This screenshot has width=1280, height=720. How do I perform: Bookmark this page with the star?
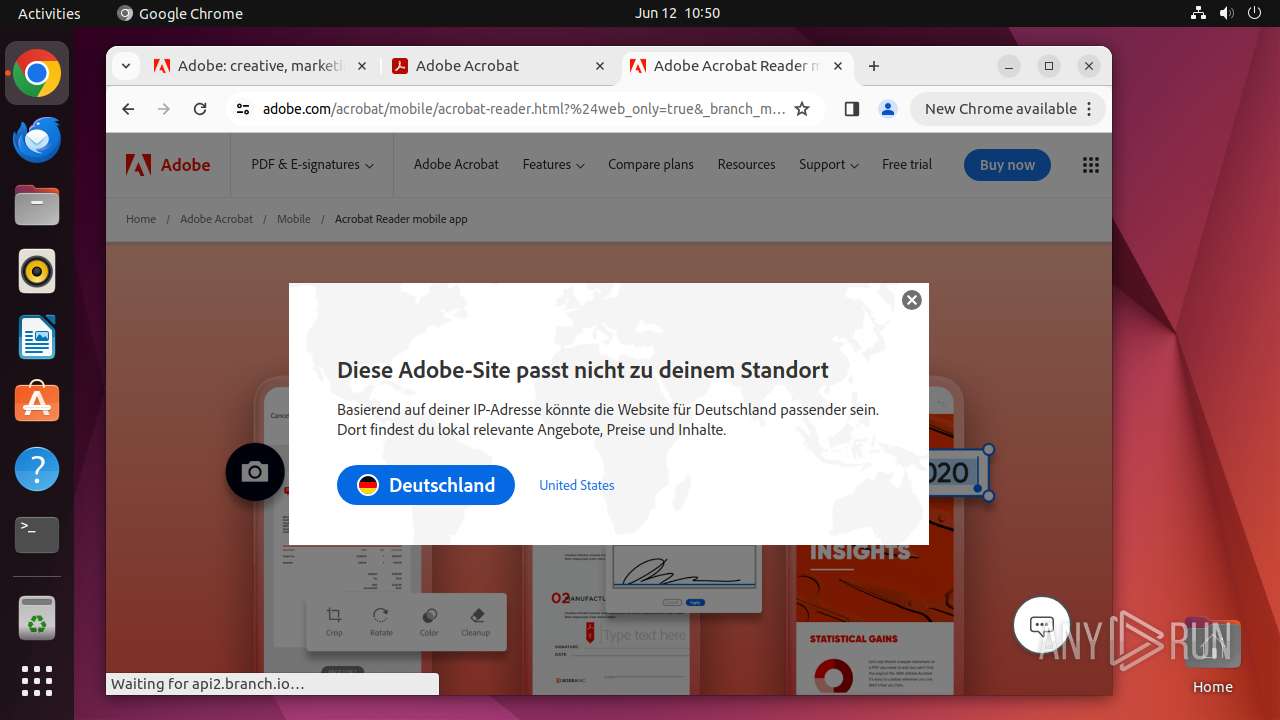click(802, 109)
